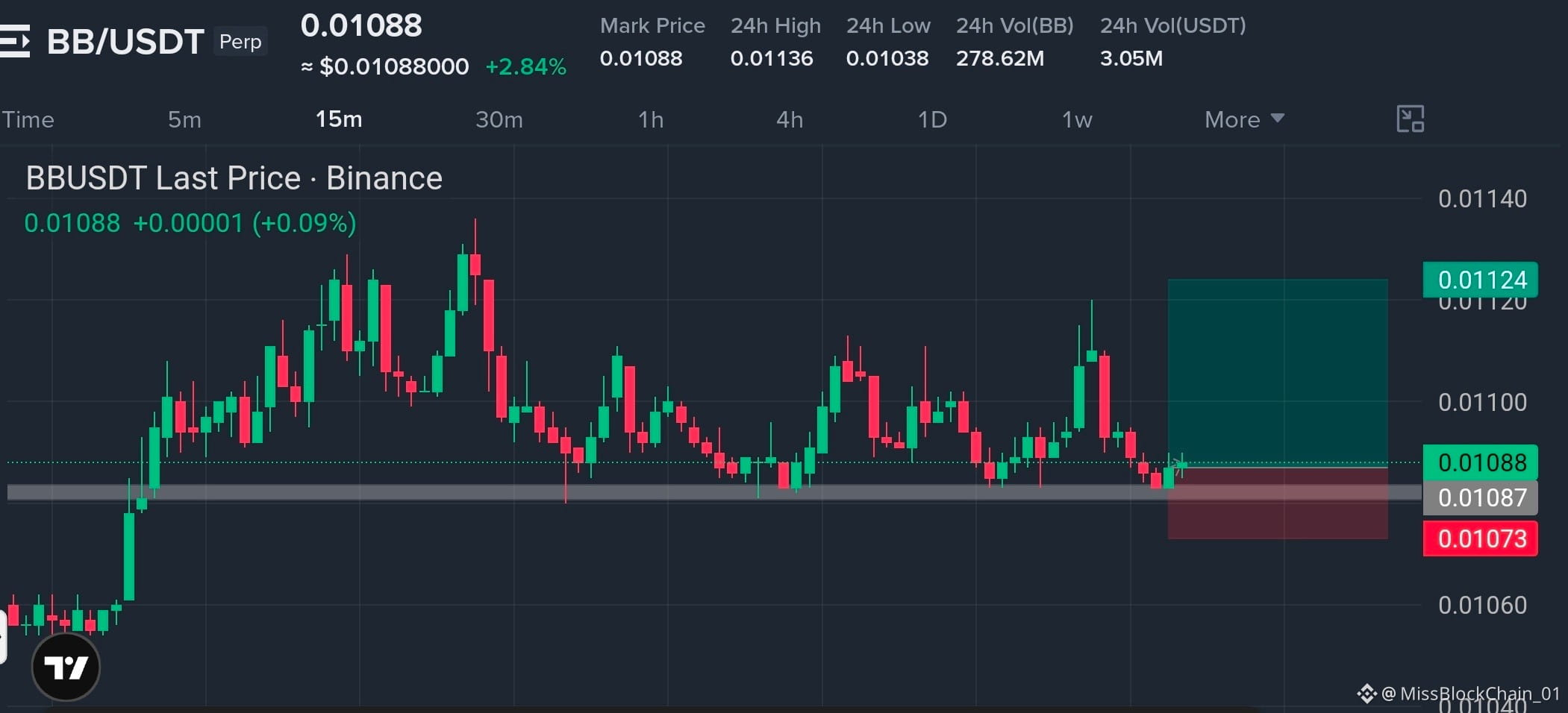Image resolution: width=1568 pixels, height=713 pixels.
Task: Open the BB/USDT pair selector
Action: (125, 42)
